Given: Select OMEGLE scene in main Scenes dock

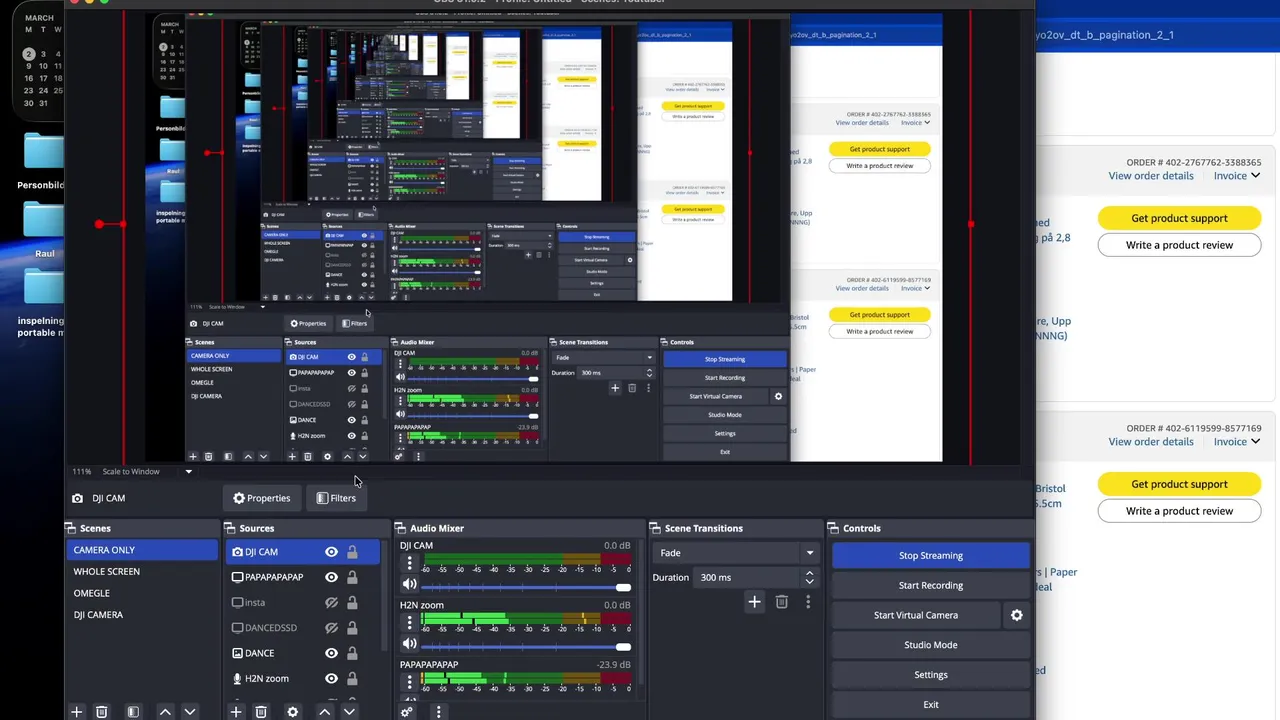Looking at the screenshot, I should [142, 593].
